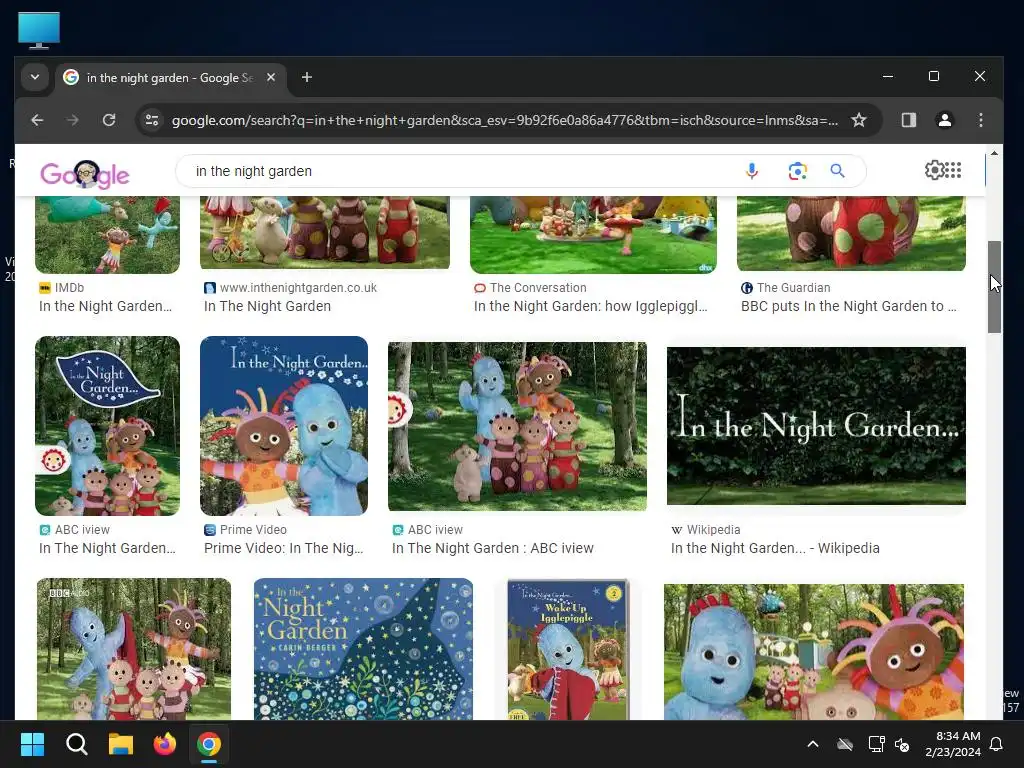Open ABC iview leaf logo thumbnail

click(107, 426)
